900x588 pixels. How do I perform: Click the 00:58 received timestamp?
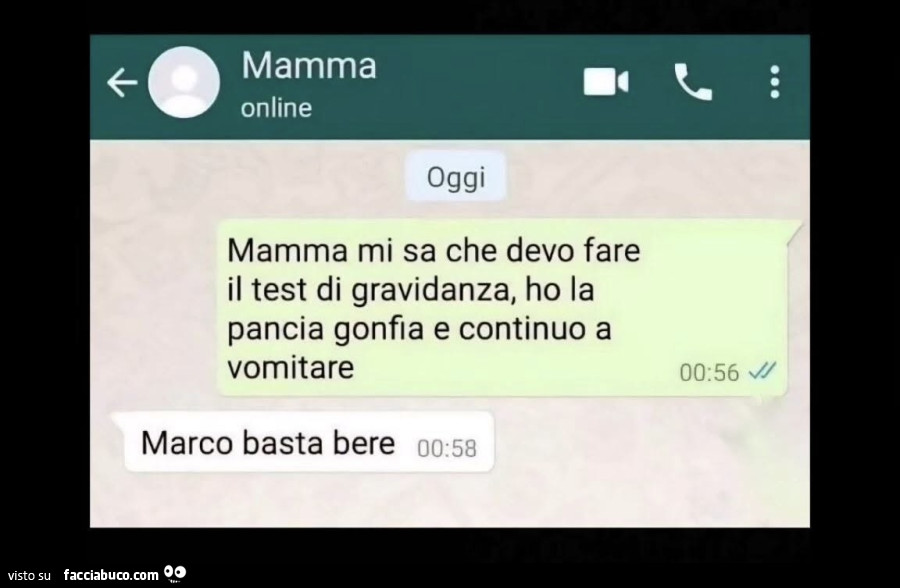pyautogui.click(x=447, y=448)
